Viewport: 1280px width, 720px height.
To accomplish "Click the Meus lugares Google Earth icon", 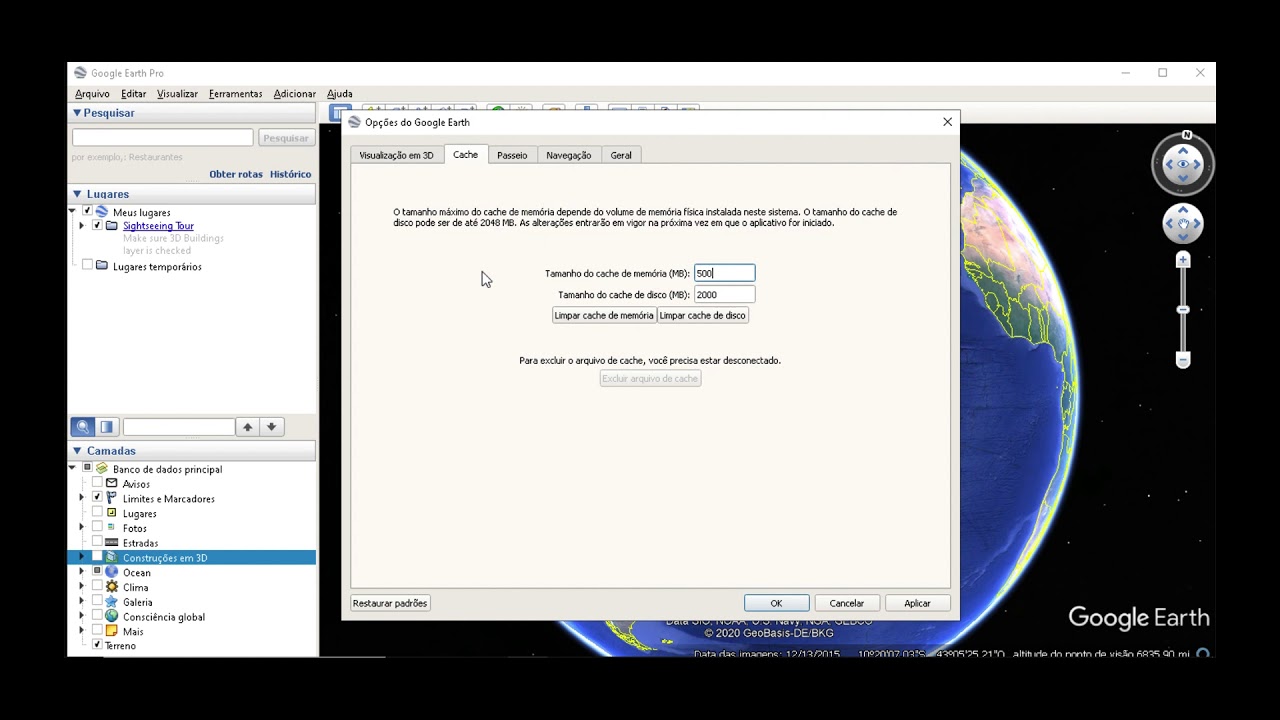I will click(x=101, y=212).
